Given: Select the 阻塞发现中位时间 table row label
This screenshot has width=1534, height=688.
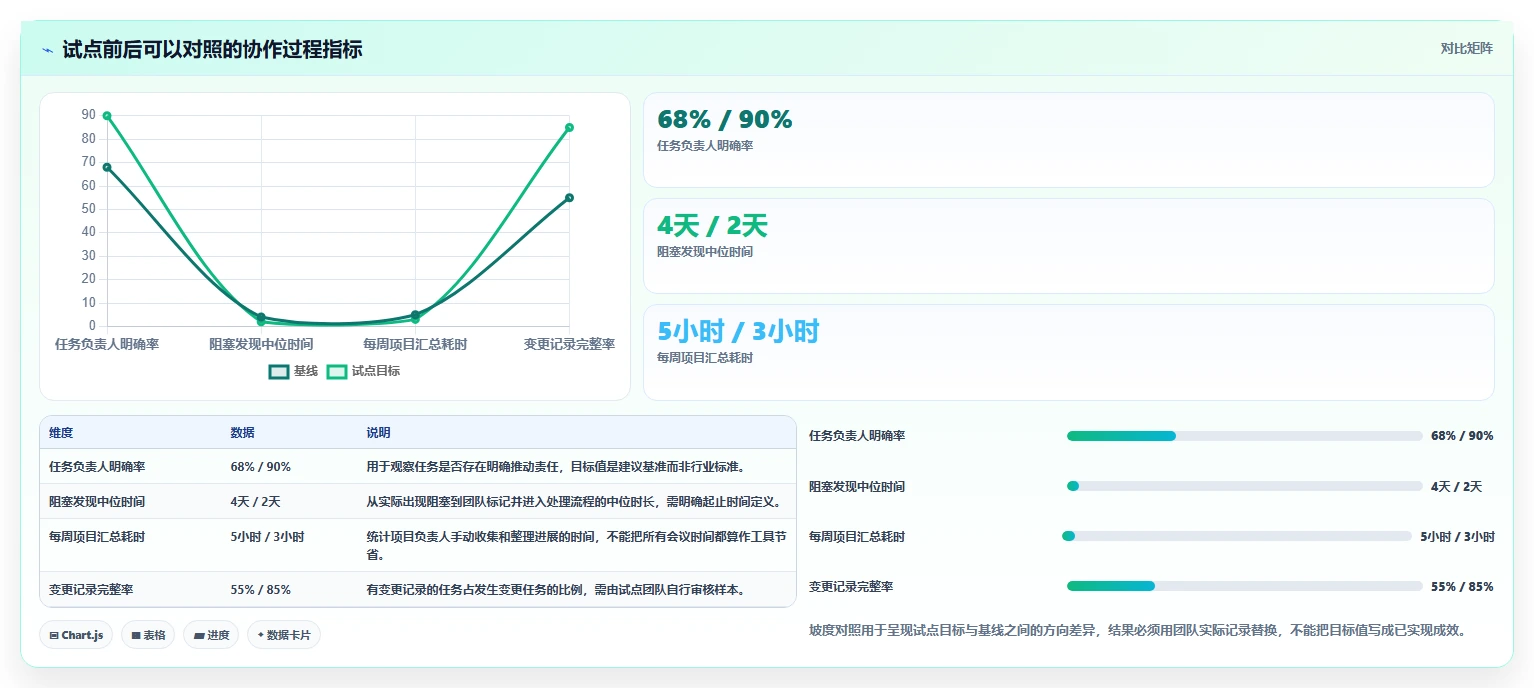Looking at the screenshot, I should [x=97, y=502].
